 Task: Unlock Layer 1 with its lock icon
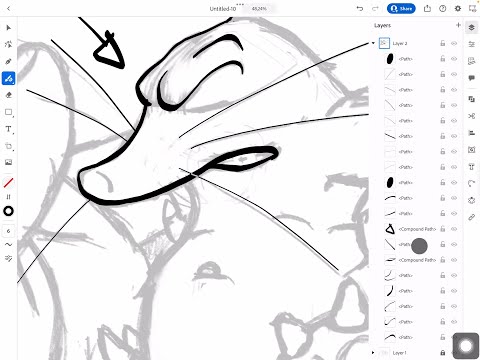443,353
